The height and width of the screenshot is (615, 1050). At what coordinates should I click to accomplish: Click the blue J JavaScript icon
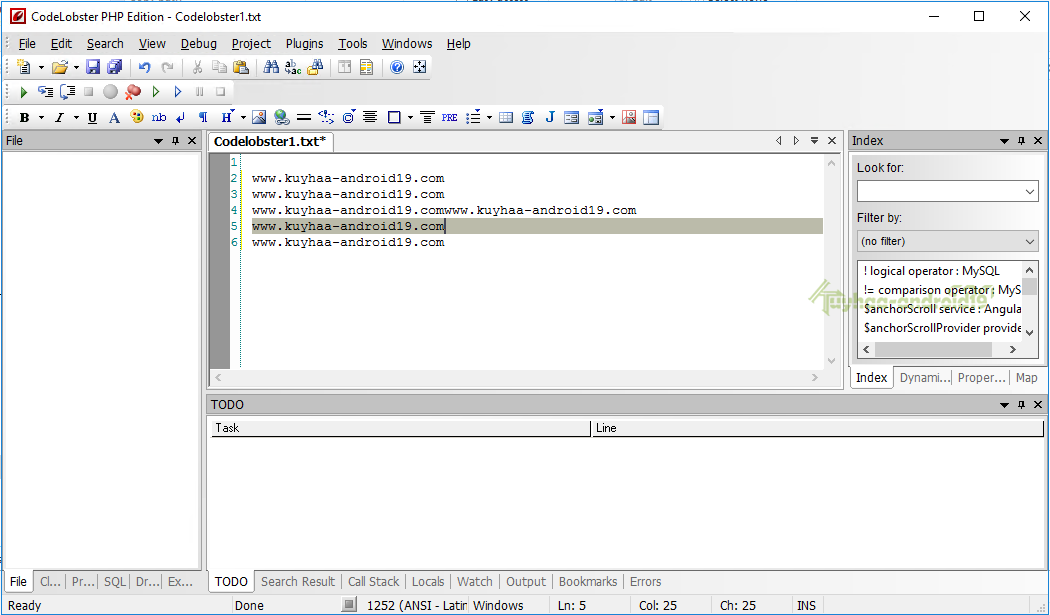click(x=550, y=118)
